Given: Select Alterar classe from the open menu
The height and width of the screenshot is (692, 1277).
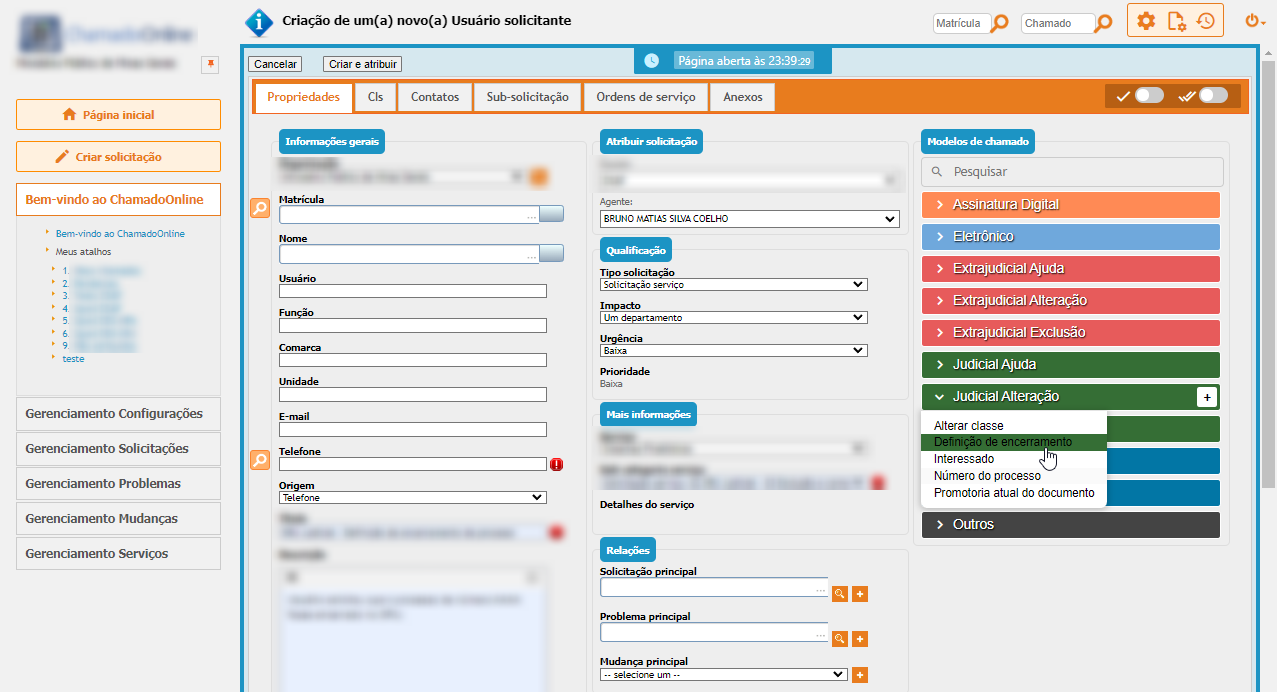Looking at the screenshot, I should coord(1014,426).
